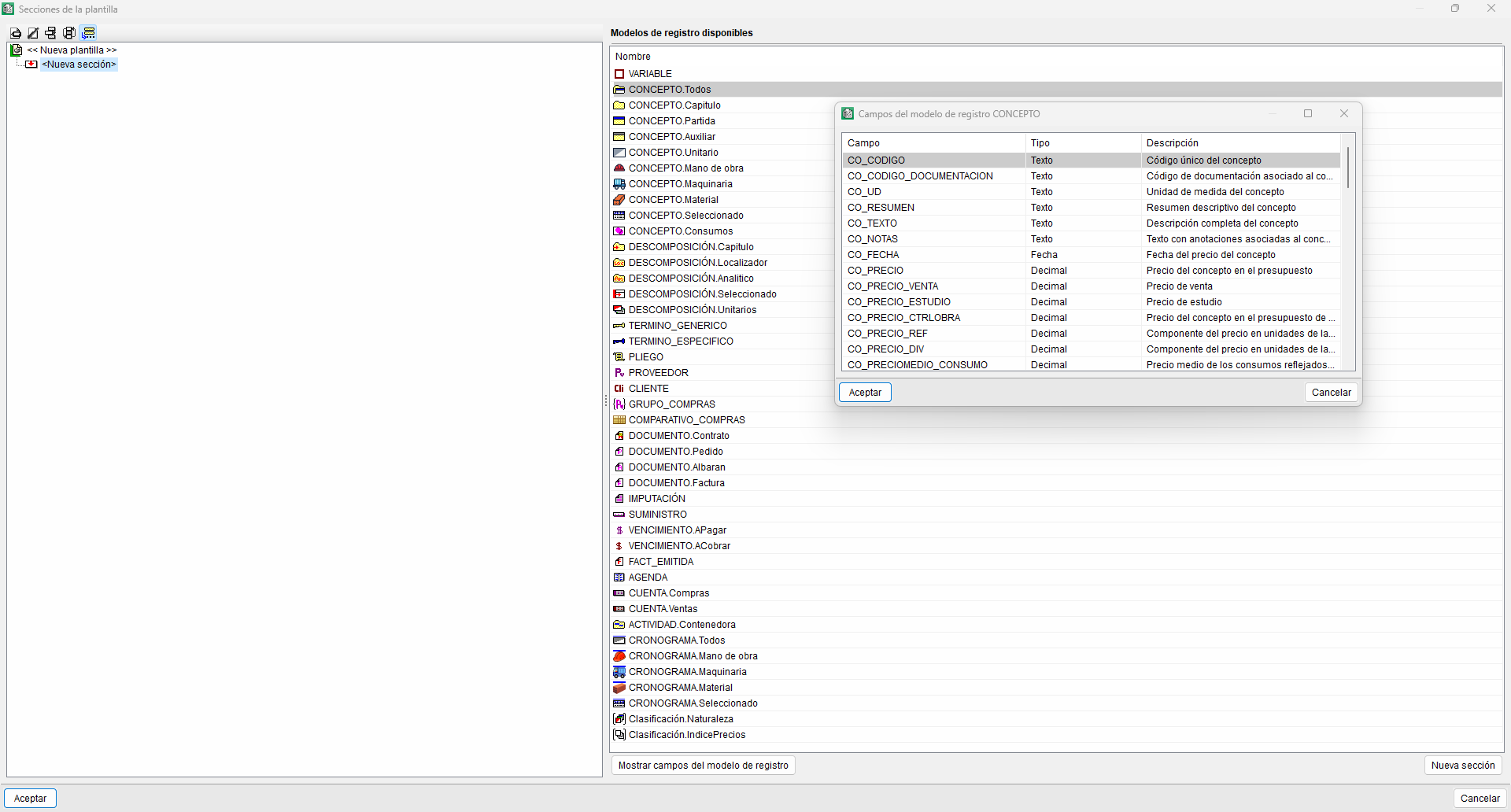
Task: Click the CONCEPTO.Maquinaria truck icon
Action: pyautogui.click(x=619, y=184)
